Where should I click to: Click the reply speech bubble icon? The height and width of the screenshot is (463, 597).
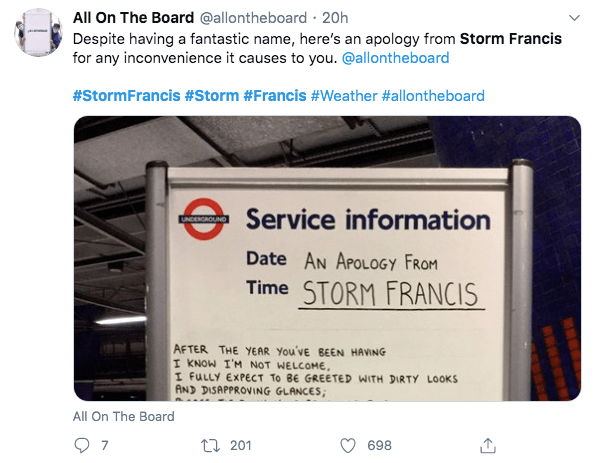click(81, 445)
